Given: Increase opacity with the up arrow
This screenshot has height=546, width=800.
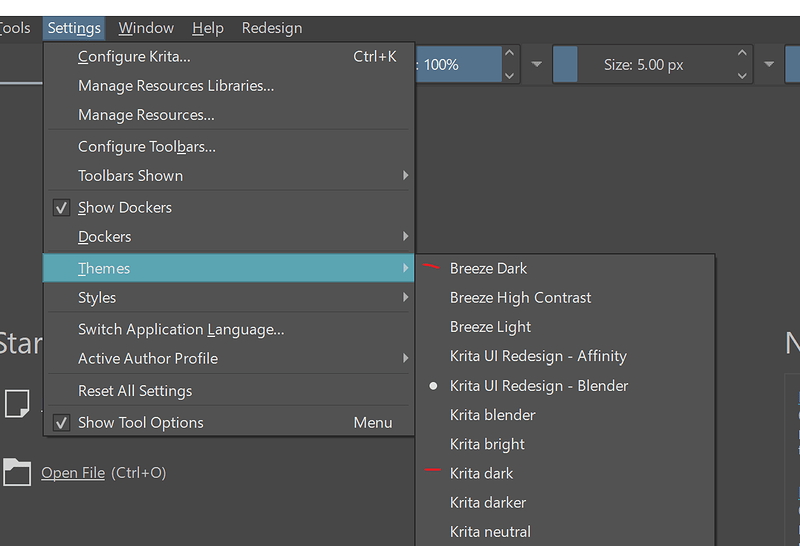Looking at the screenshot, I should coord(509,54).
